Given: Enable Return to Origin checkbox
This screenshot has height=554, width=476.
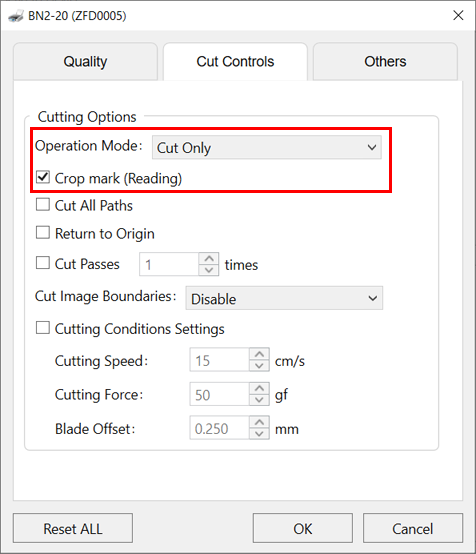Looking at the screenshot, I should click(43, 233).
